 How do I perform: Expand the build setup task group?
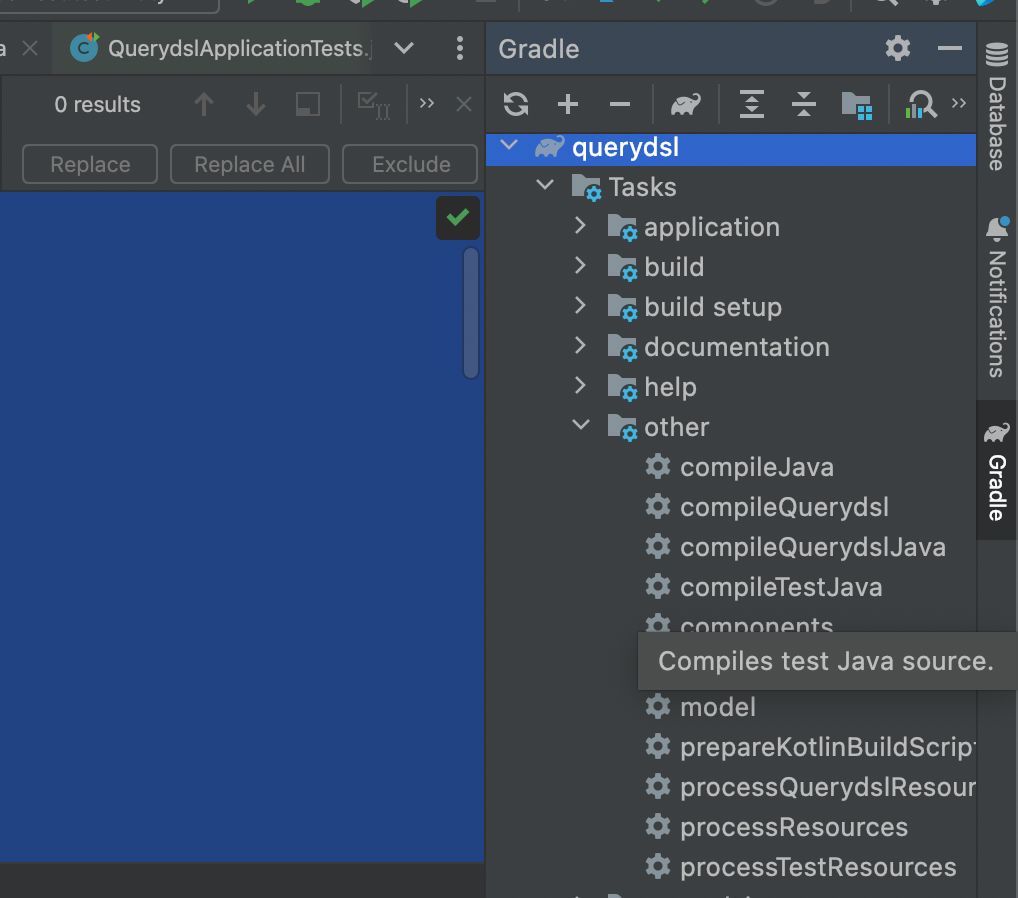coord(580,305)
